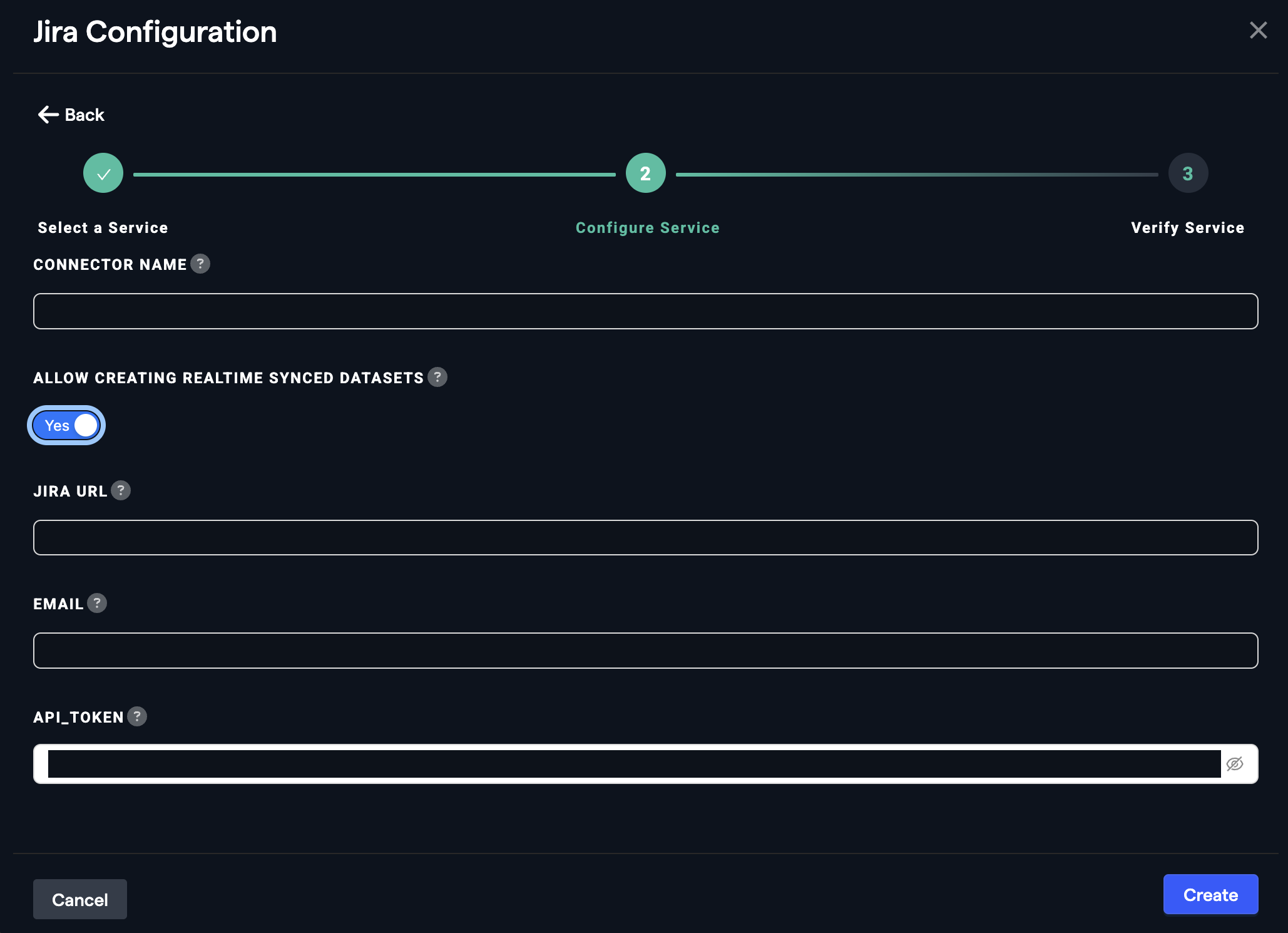Toggle the realtime synced datasets switch
Image resolution: width=1288 pixels, height=933 pixels.
click(x=66, y=425)
